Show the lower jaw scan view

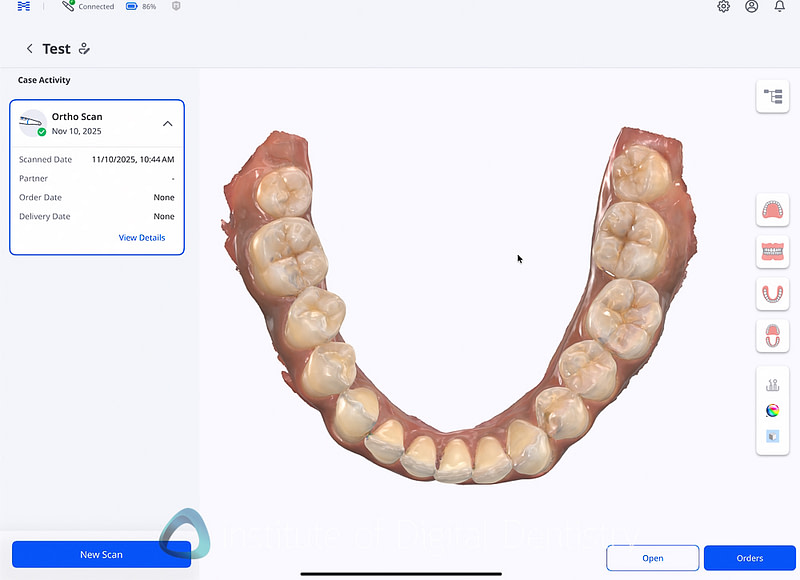(x=772, y=294)
